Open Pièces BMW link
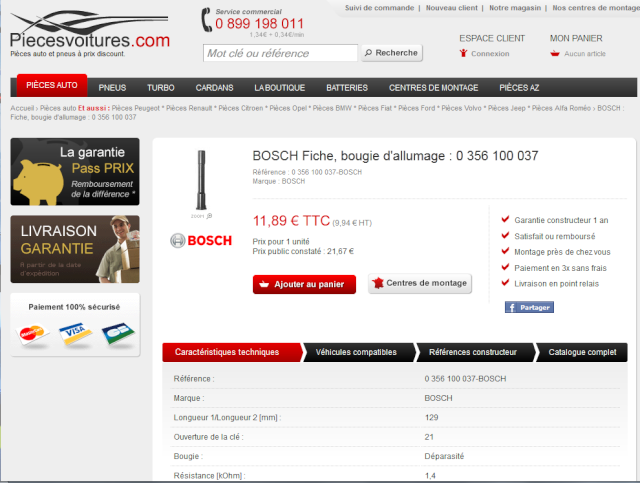Screen dimensions: 640x483 (x=332, y=108)
